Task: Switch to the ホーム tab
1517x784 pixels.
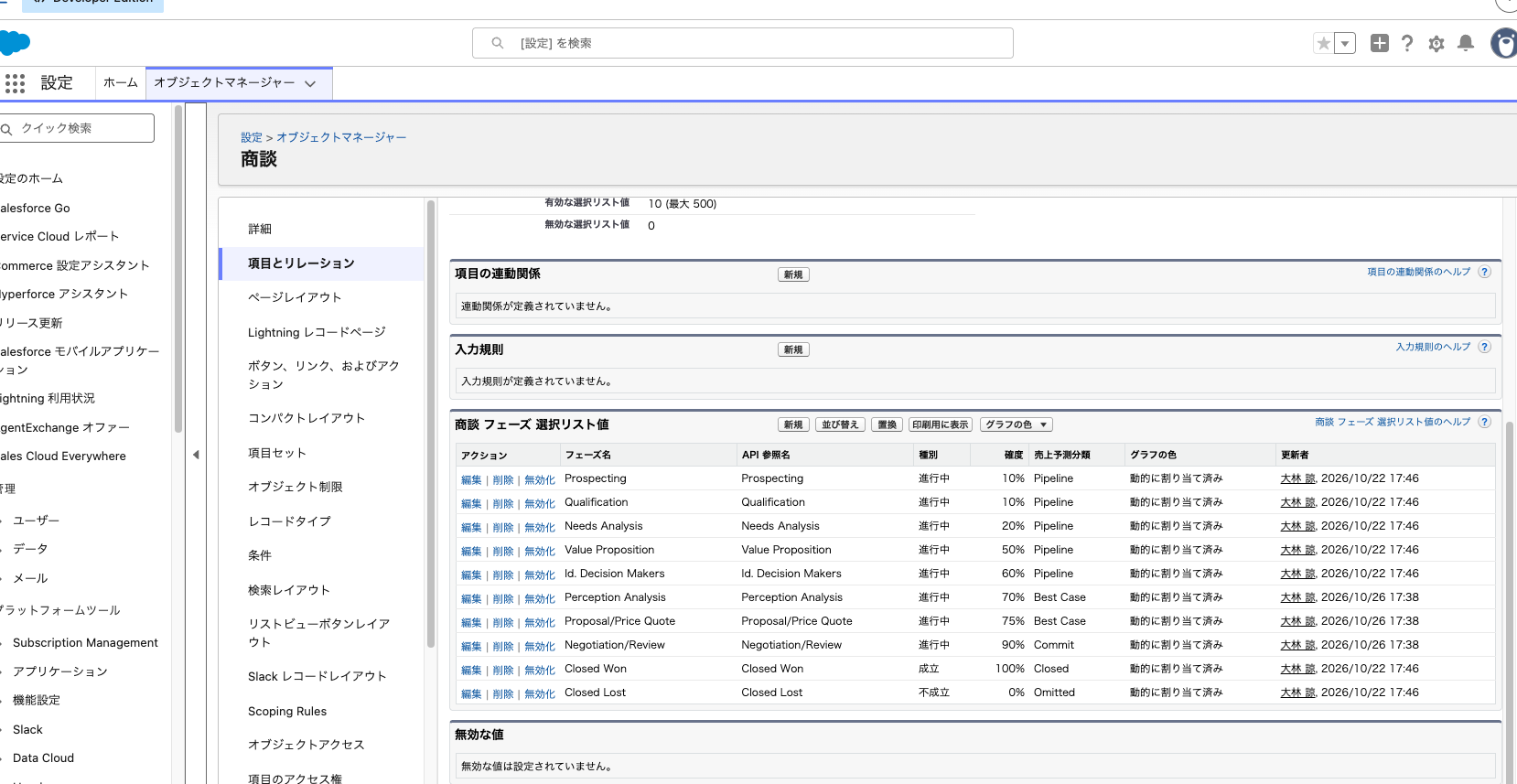Action: click(120, 82)
